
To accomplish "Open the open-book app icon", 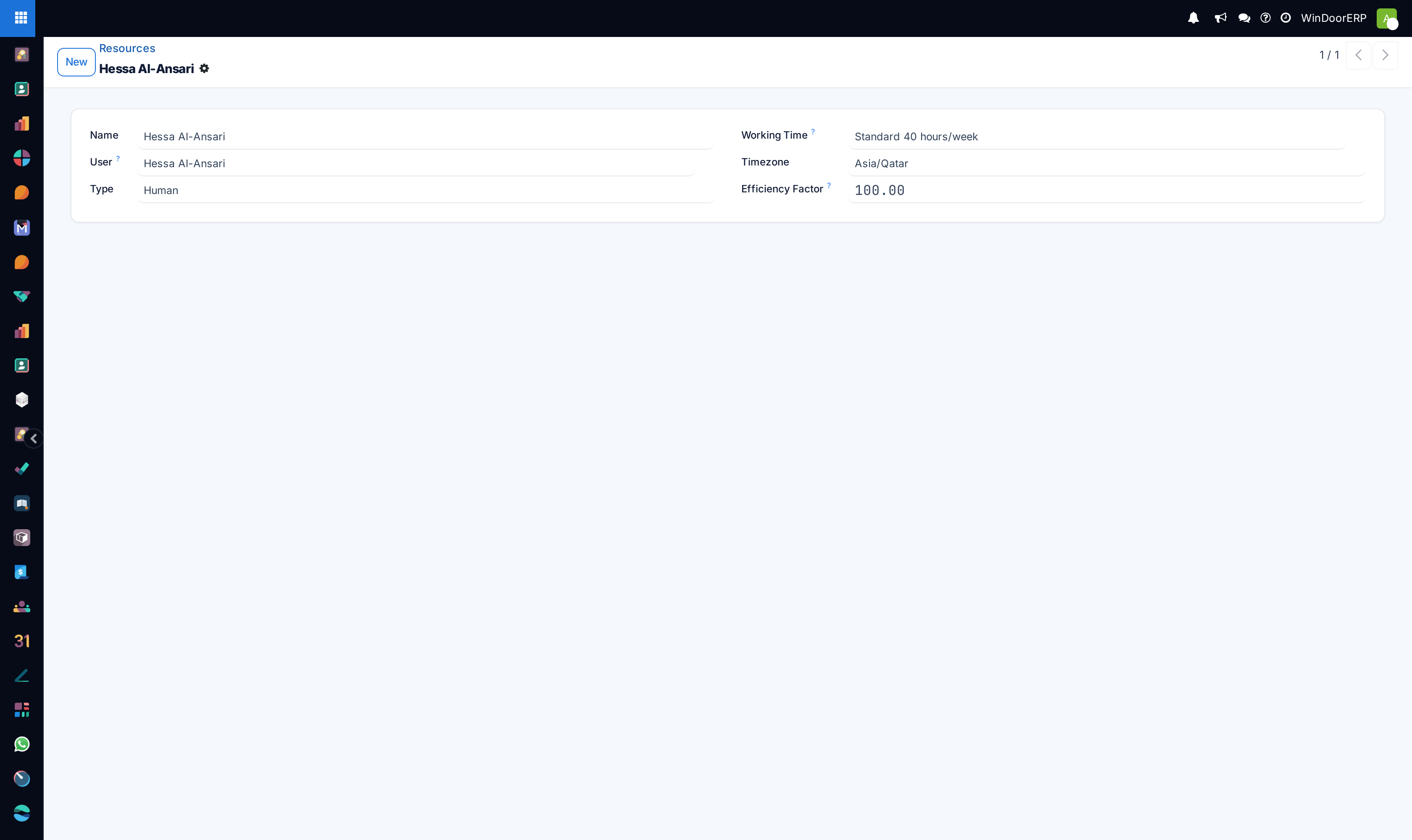I will click(x=21, y=503).
